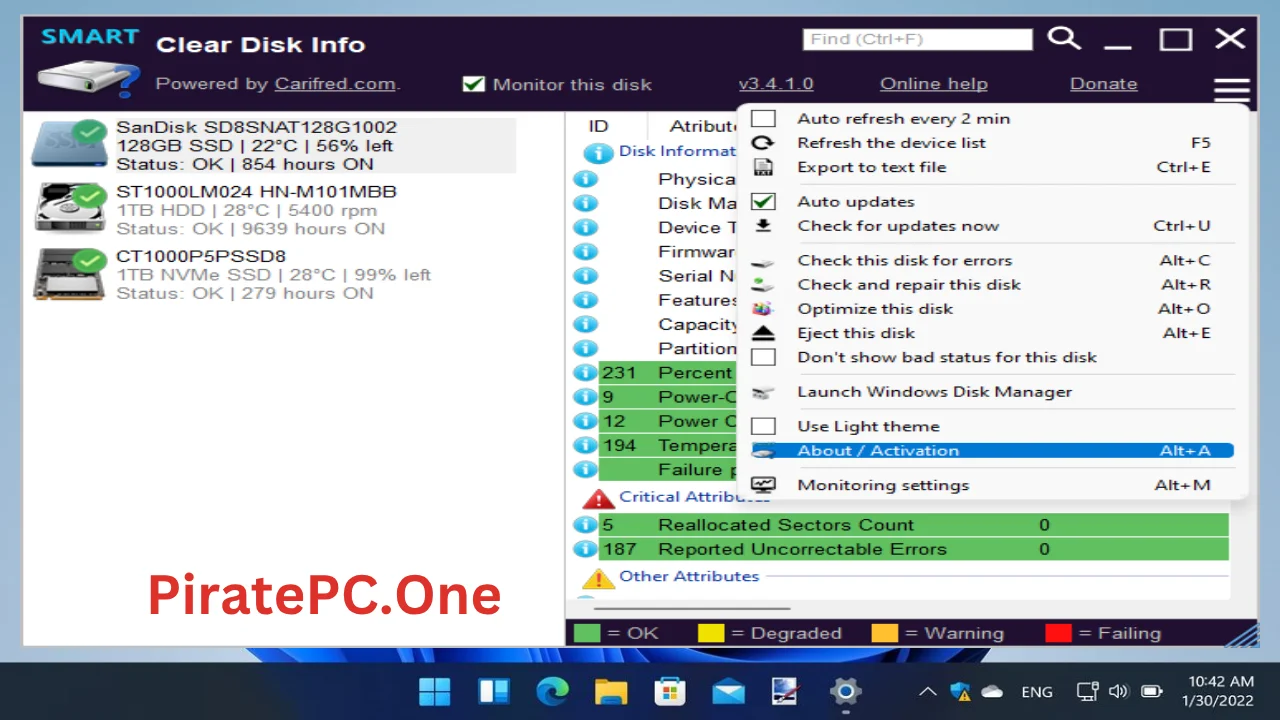Select '128GB SSD | 22°C | 56% left' text
Screen dimensions: 1280x720
[x=254, y=146]
